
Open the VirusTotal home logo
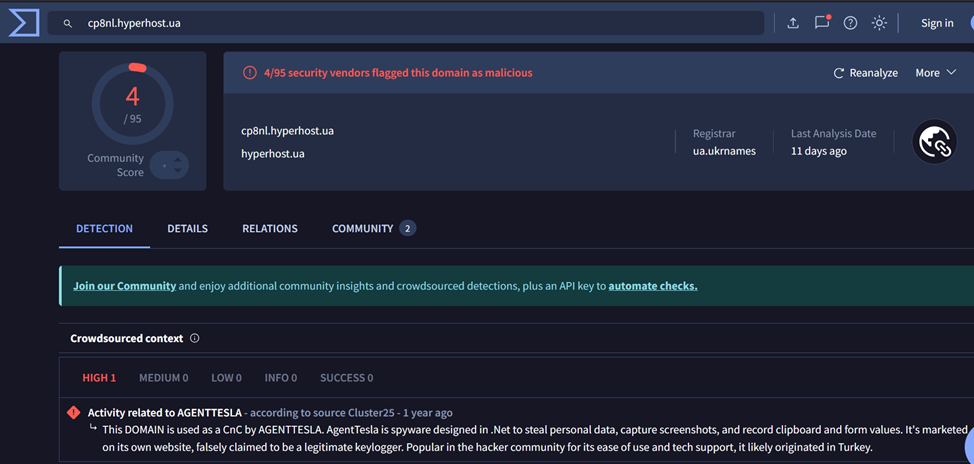24,23
